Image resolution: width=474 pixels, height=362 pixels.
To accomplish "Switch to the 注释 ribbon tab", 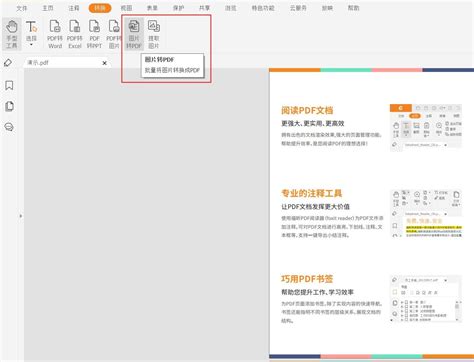I will (74, 8).
